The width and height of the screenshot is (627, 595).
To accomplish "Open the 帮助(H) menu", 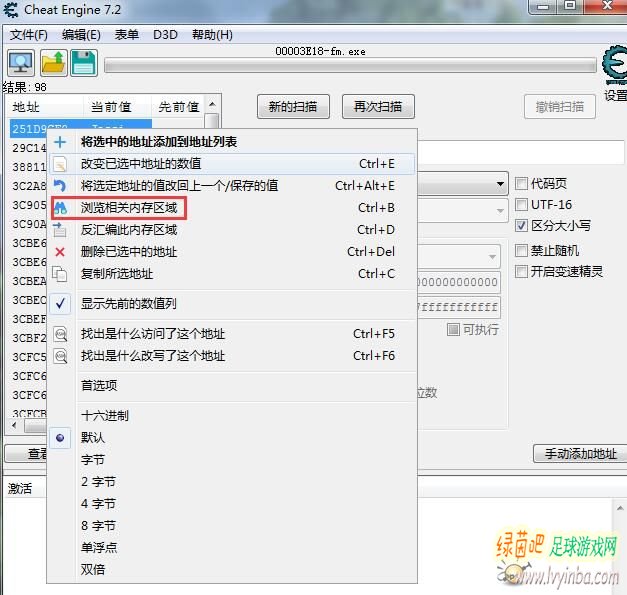I will coord(212,35).
